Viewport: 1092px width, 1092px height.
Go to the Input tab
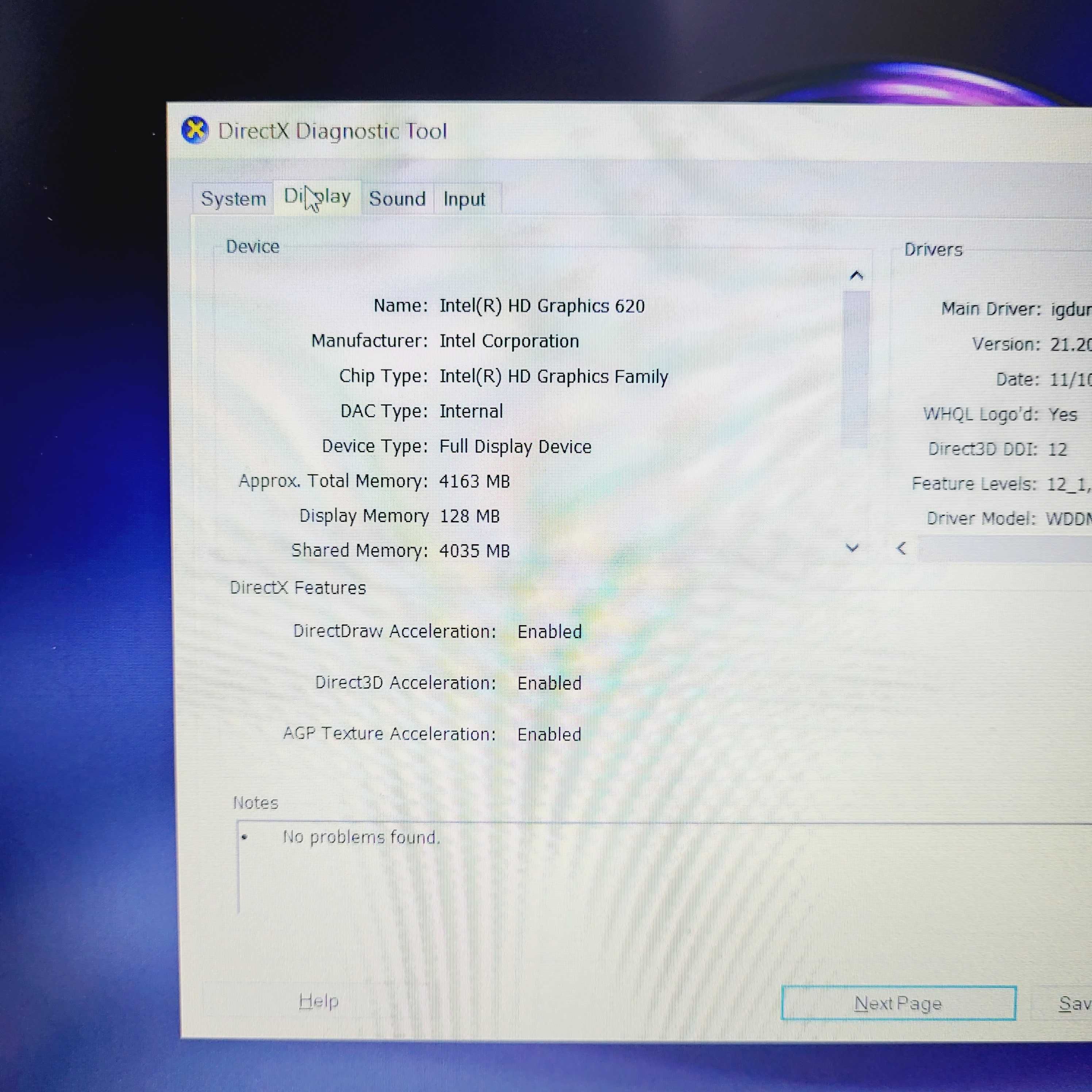464,199
